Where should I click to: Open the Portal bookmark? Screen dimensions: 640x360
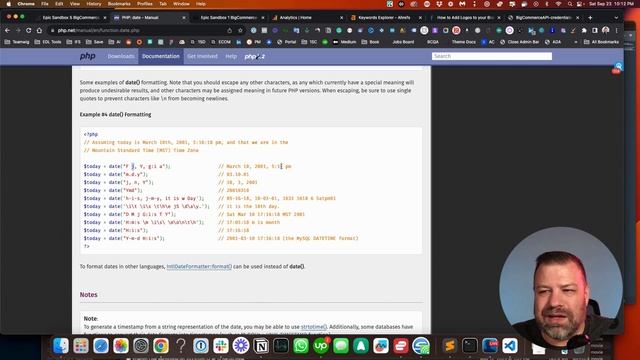287,42
